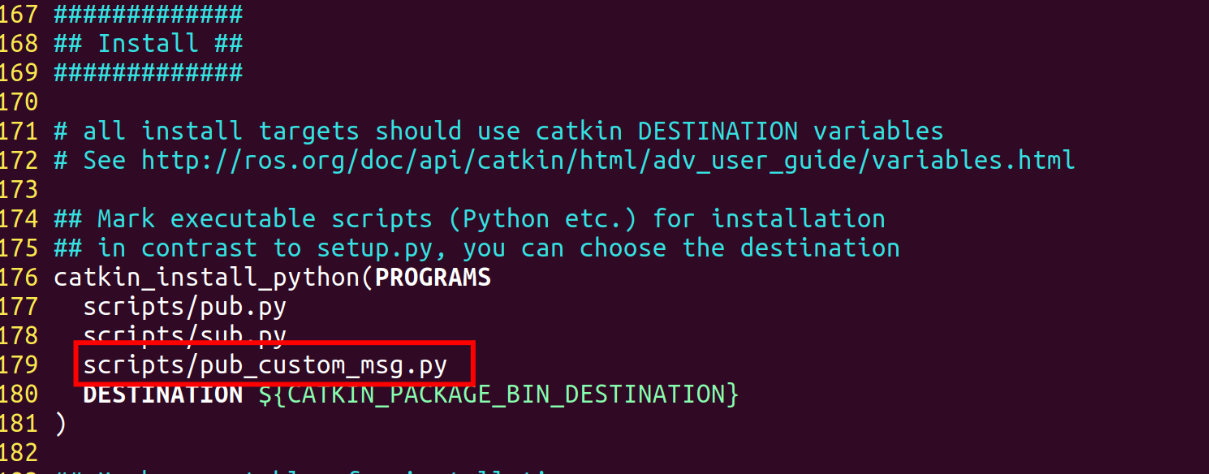Click the 'Mark executable scripts' comment line
This screenshot has width=1209, height=474.
pos(470,219)
